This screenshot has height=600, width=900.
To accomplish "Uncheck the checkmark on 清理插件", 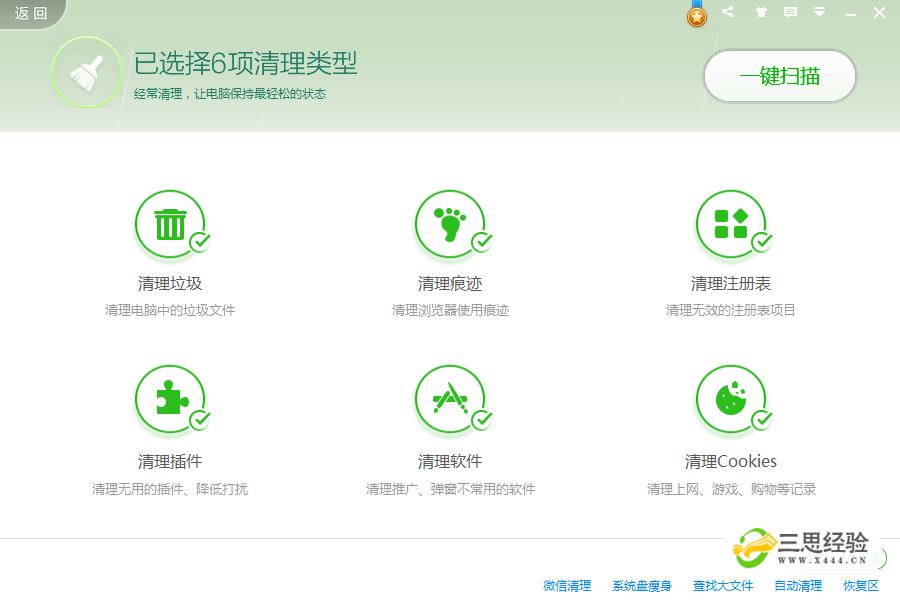I will [x=200, y=420].
